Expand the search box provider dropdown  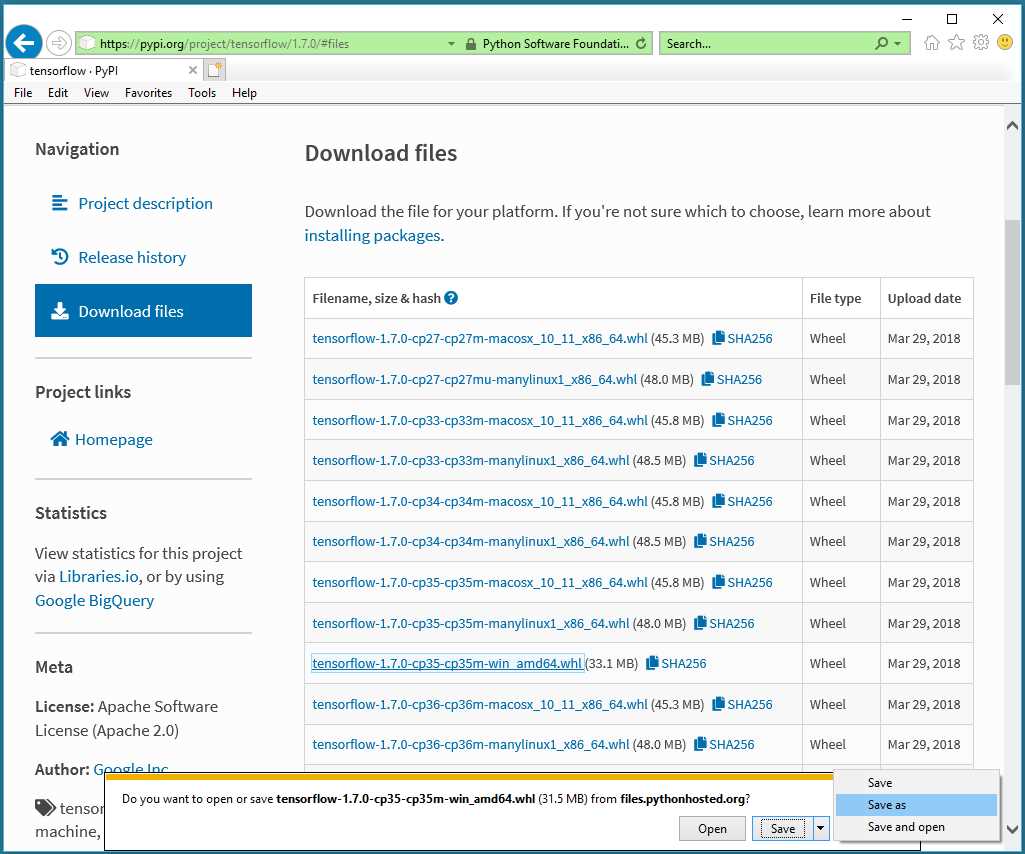[897, 43]
